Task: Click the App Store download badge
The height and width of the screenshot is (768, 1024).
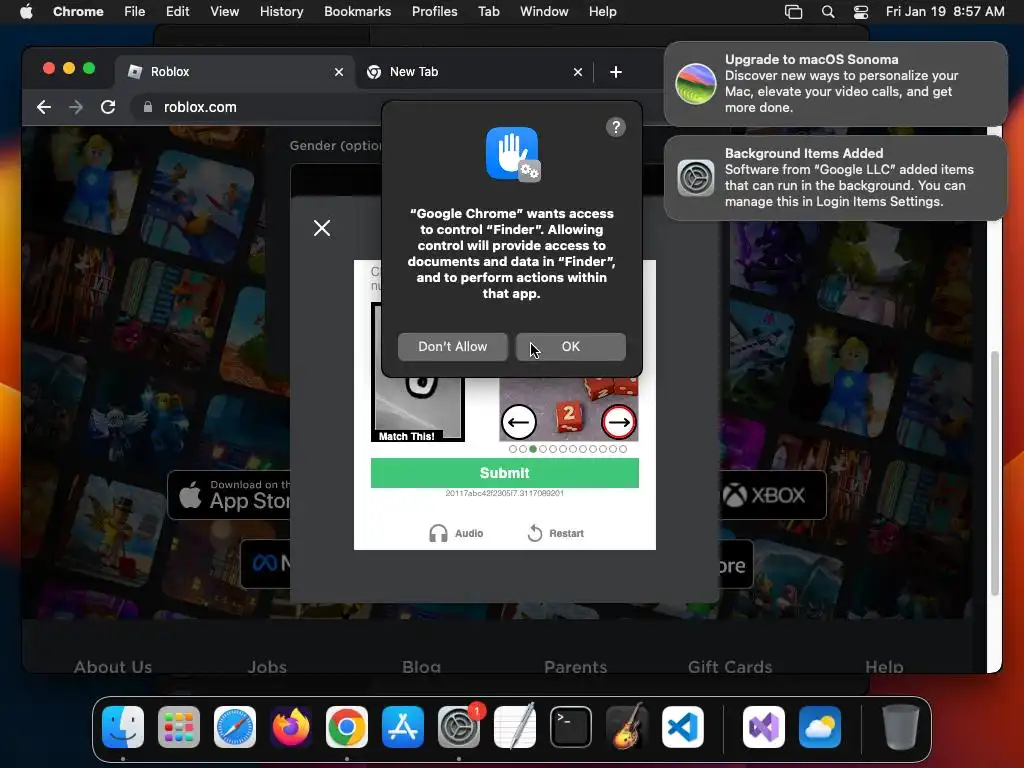Action: 229,495
